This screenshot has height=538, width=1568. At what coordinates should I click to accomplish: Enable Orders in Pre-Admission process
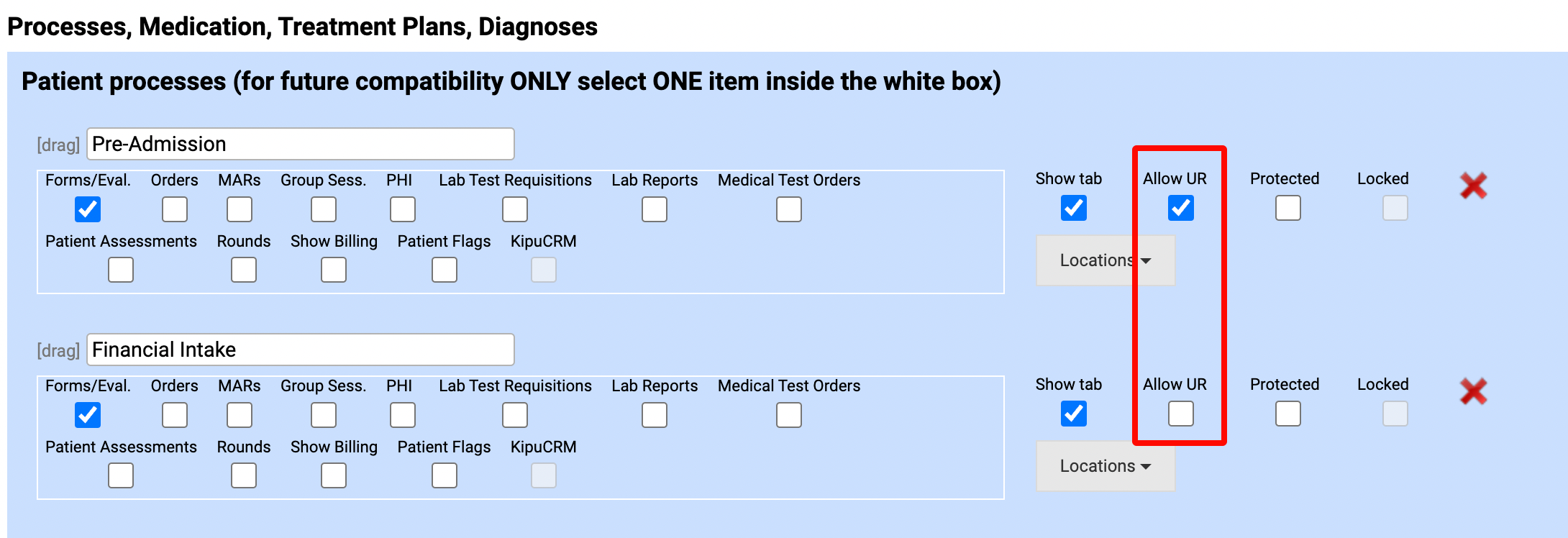pyautogui.click(x=174, y=209)
